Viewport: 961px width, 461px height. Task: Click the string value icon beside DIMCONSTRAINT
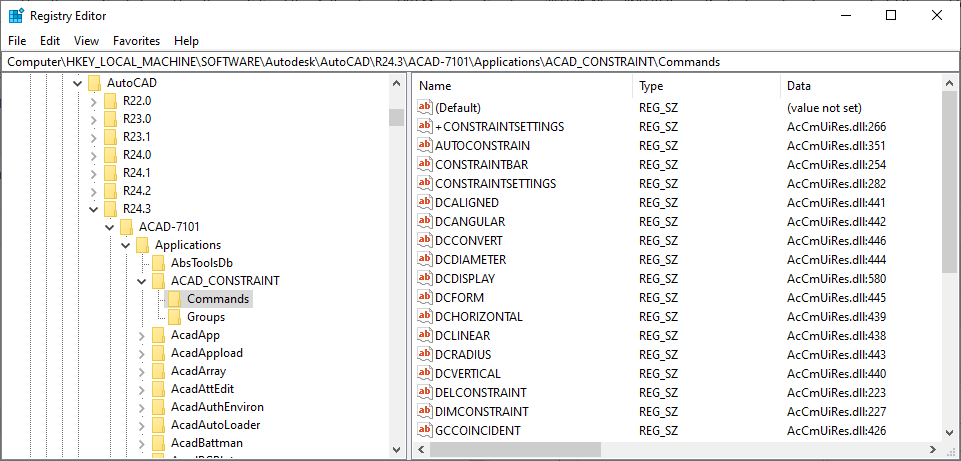point(425,411)
